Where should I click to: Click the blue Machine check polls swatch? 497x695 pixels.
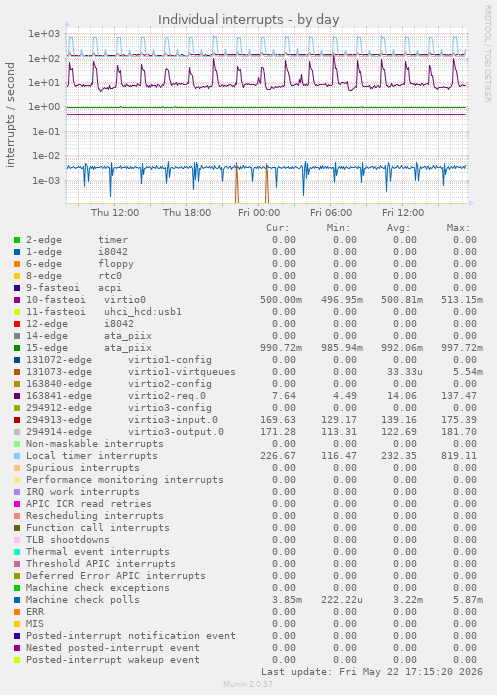pos(17,600)
